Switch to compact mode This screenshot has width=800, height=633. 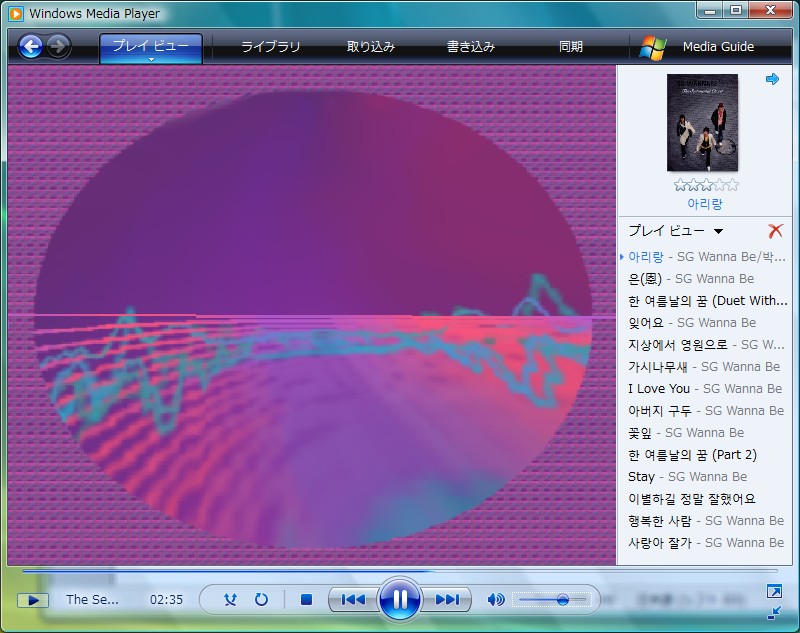tap(774, 613)
